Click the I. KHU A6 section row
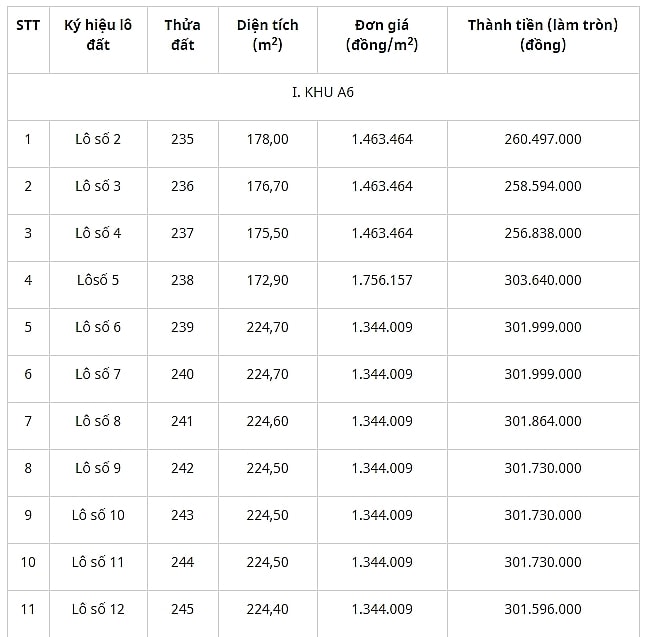The width and height of the screenshot is (651, 637). pos(323,92)
